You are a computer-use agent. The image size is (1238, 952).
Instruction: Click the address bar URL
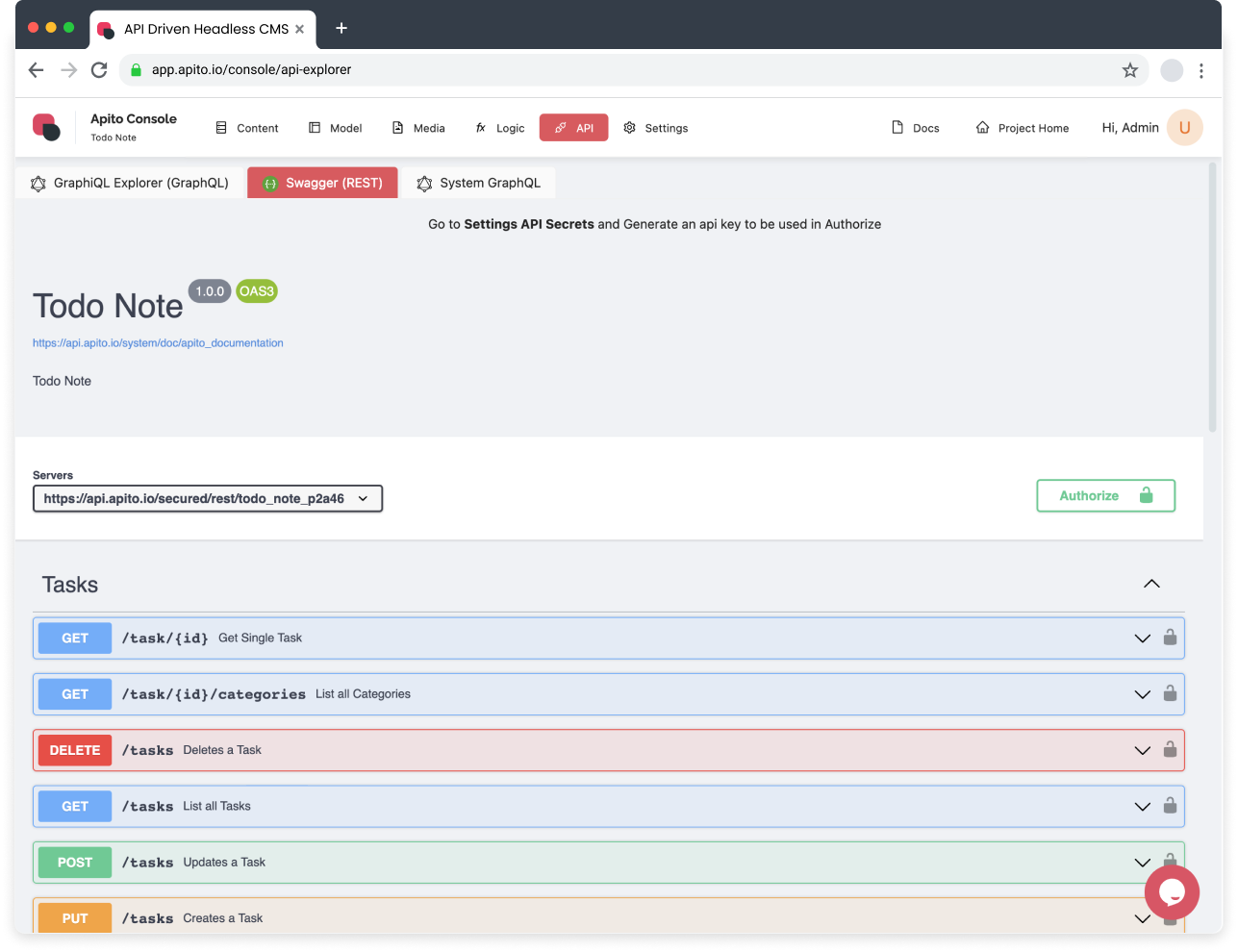tap(251, 70)
